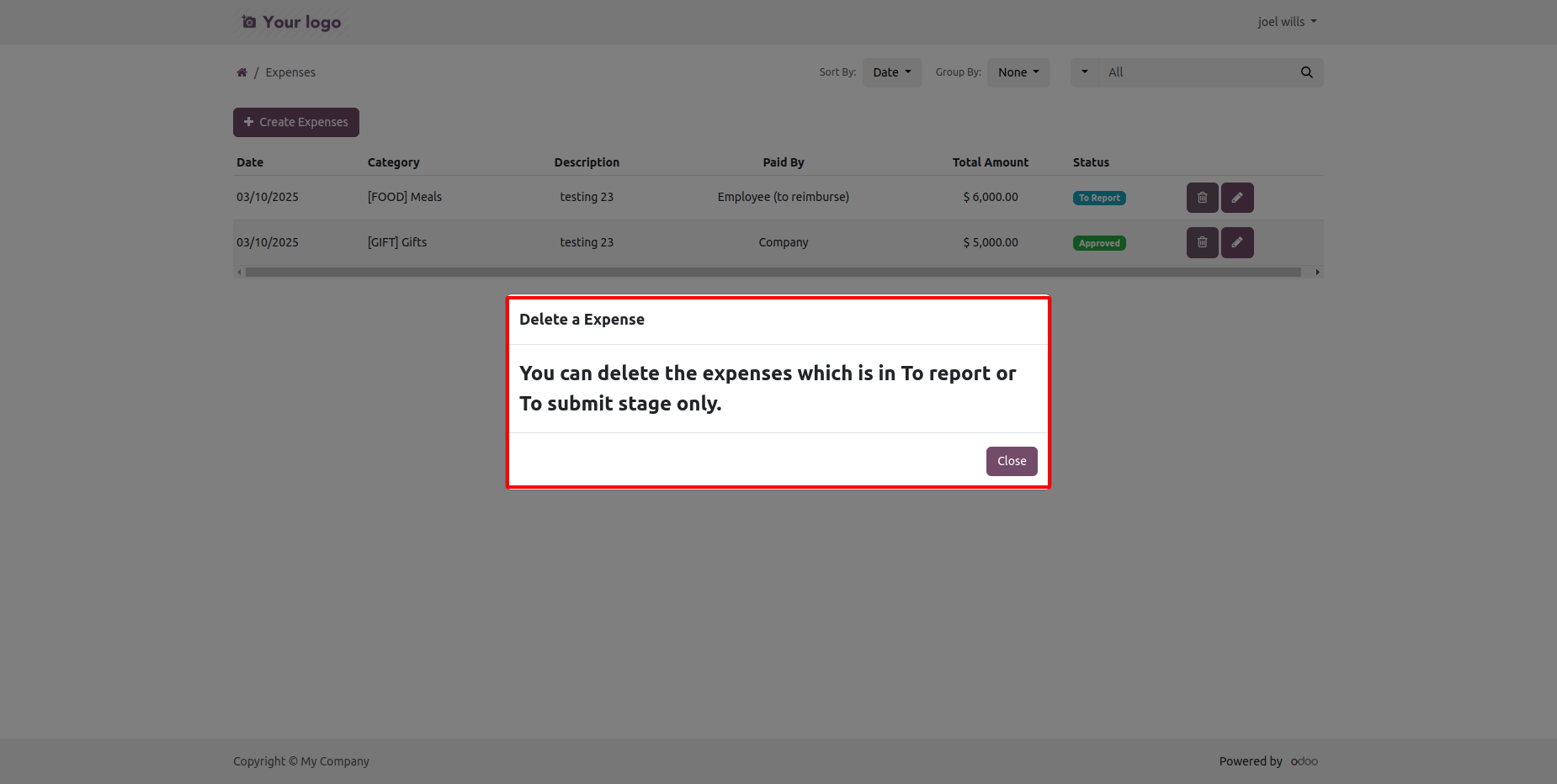Open the search filter caret dropdown
Image resolution: width=1557 pixels, height=784 pixels.
tap(1084, 72)
